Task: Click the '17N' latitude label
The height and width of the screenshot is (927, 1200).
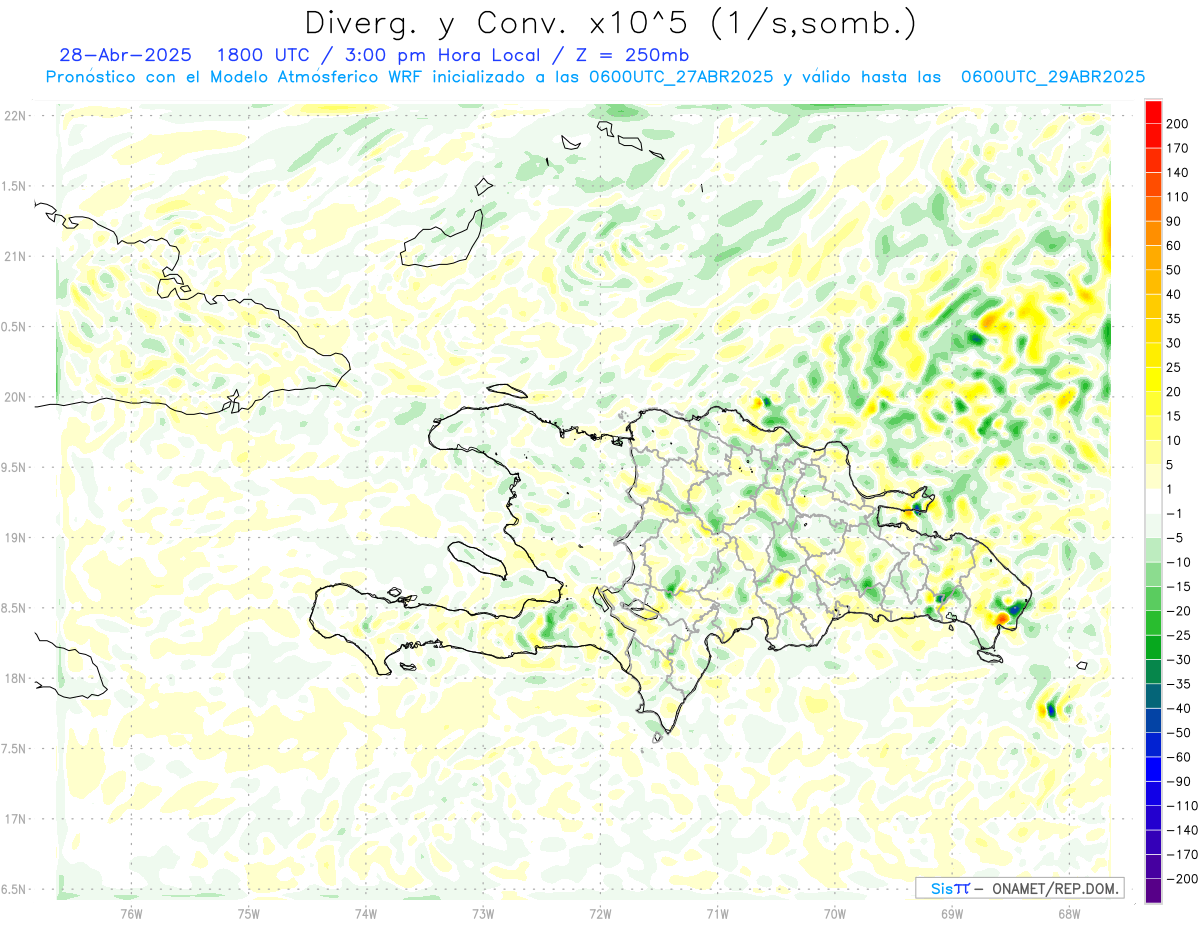Action: 15,820
